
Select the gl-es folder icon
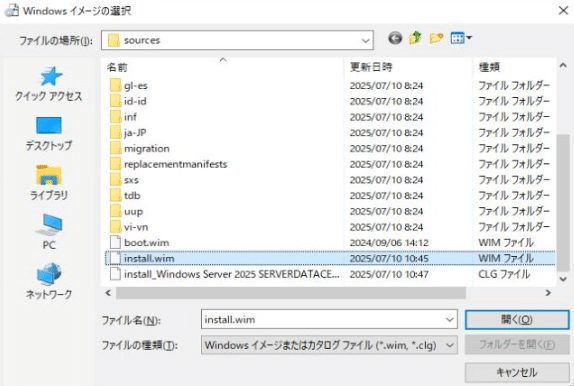tap(115, 86)
